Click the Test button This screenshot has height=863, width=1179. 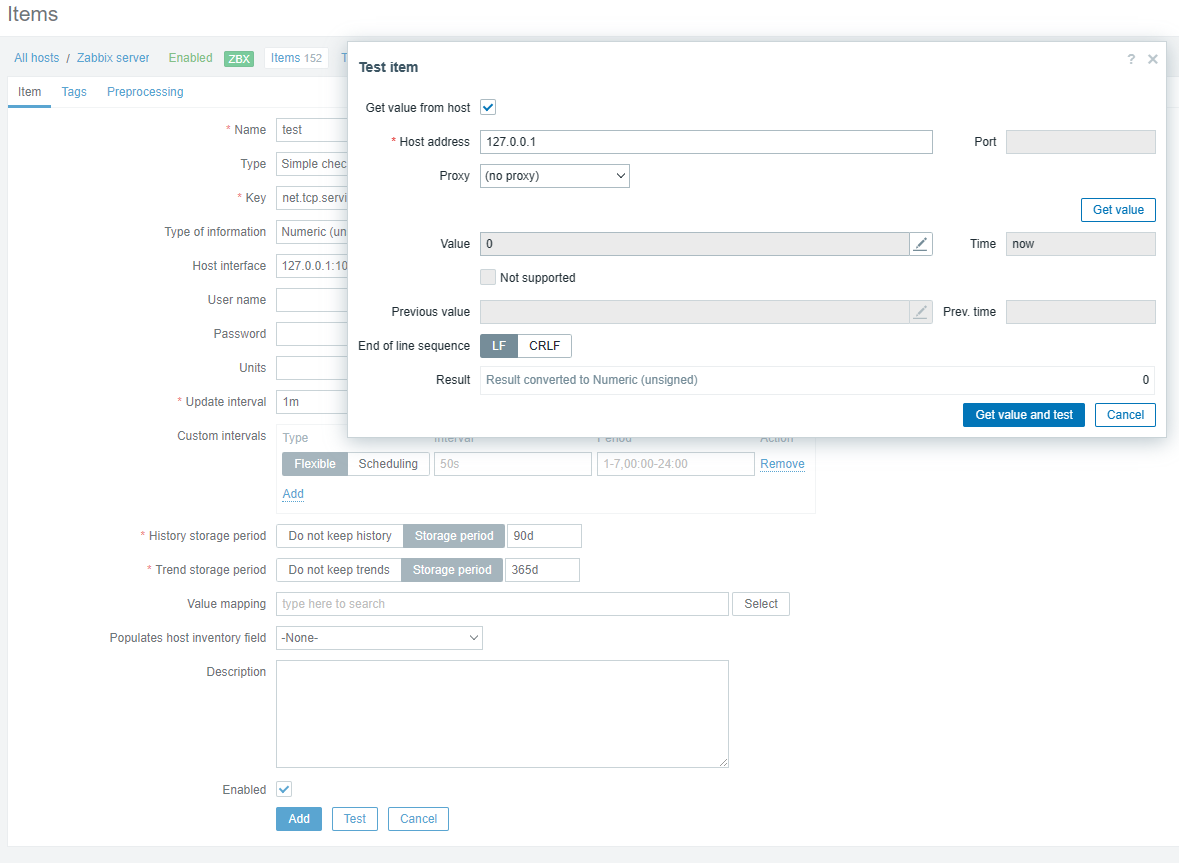click(x=354, y=819)
